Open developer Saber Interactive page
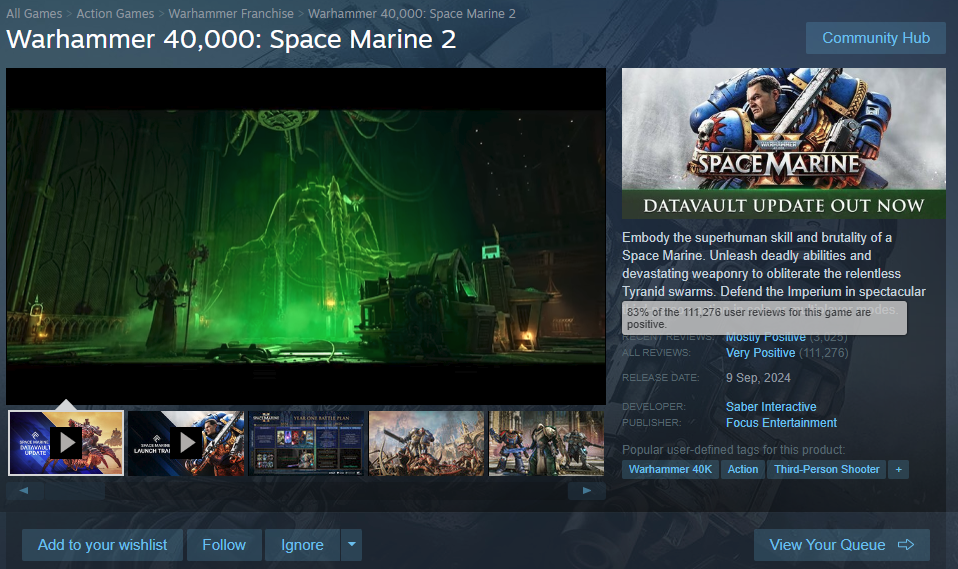Viewport: 958px width, 569px height. click(771, 406)
